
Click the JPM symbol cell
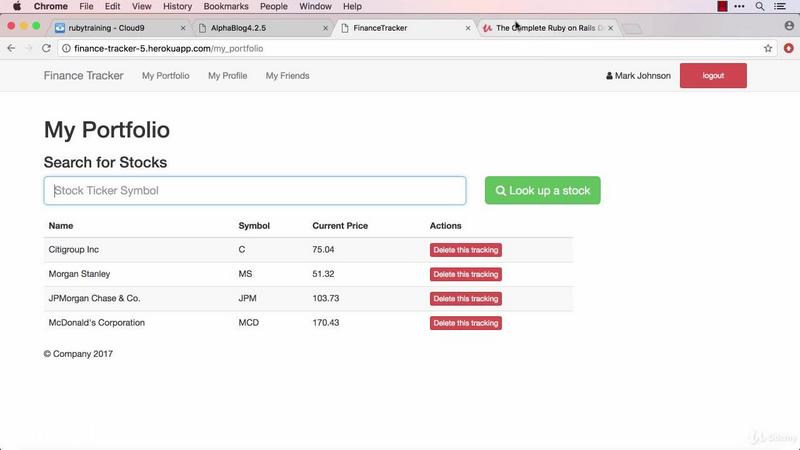(x=247, y=298)
